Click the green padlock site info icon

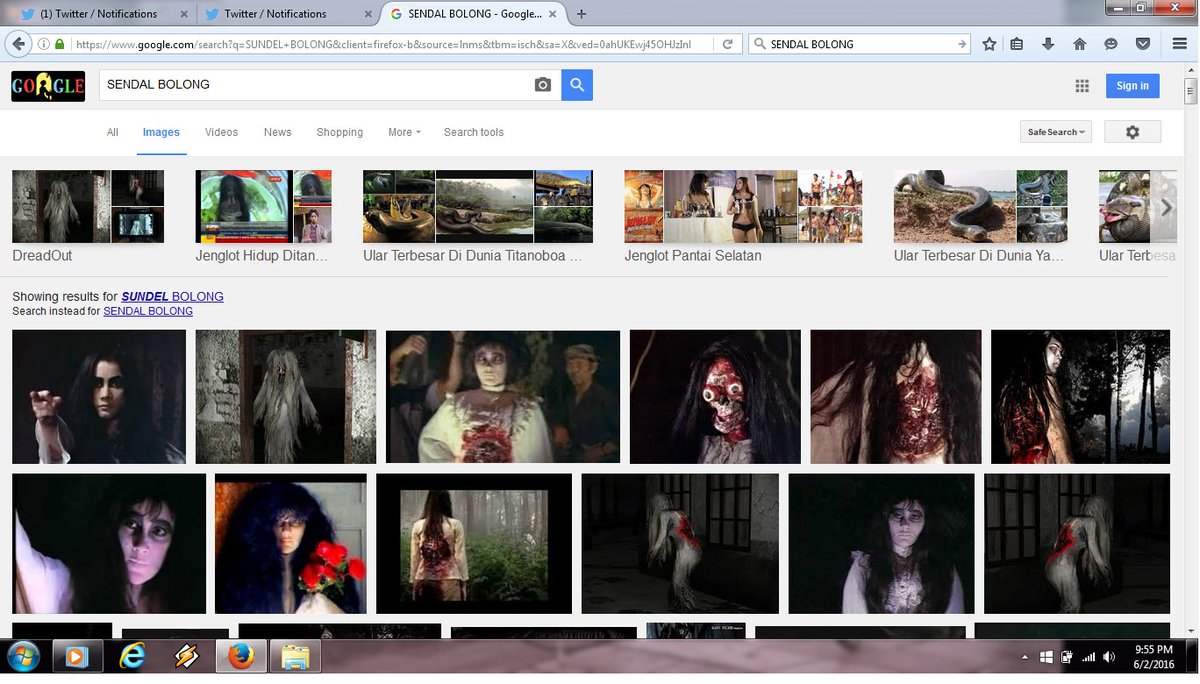click(x=59, y=44)
